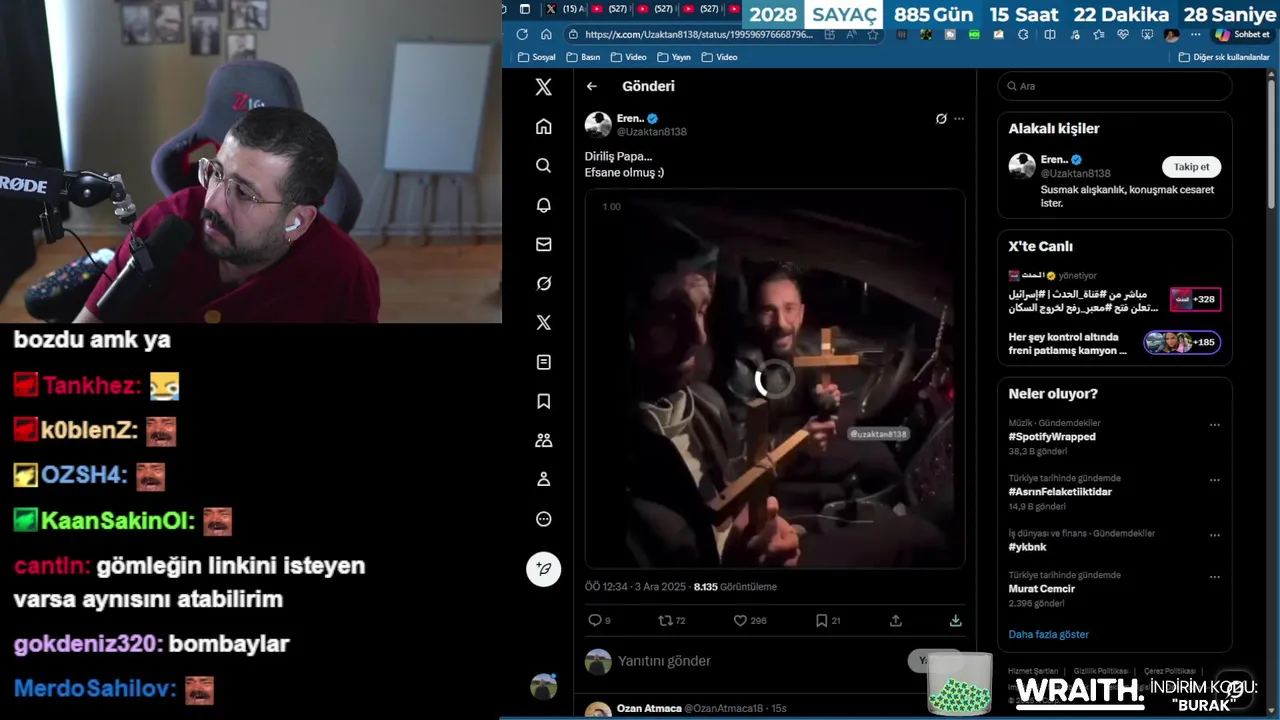Open the Explore search icon in sidebar
1280x720 pixels.
(x=543, y=165)
